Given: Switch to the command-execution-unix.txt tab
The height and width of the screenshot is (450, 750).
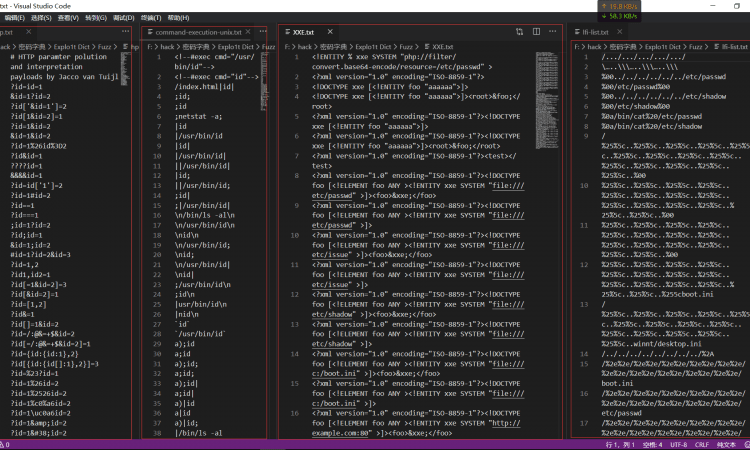Looking at the screenshot, I should click(198, 32).
